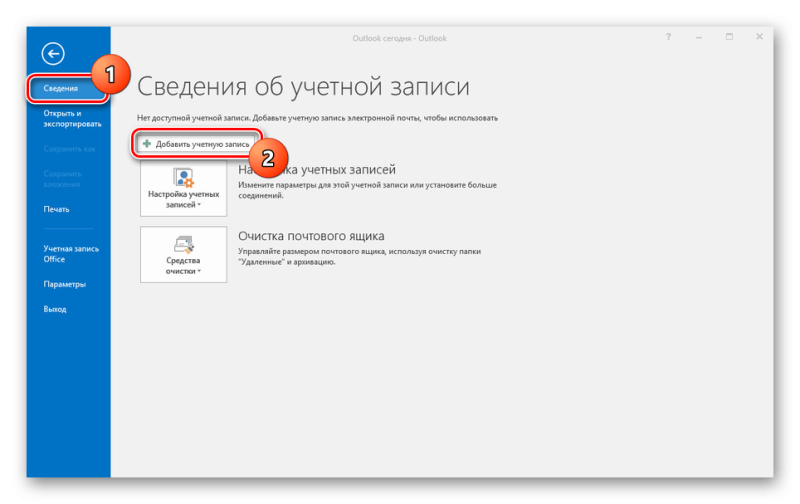Go back using the circled arrow icon
The image size is (800, 504).
click(x=53, y=54)
